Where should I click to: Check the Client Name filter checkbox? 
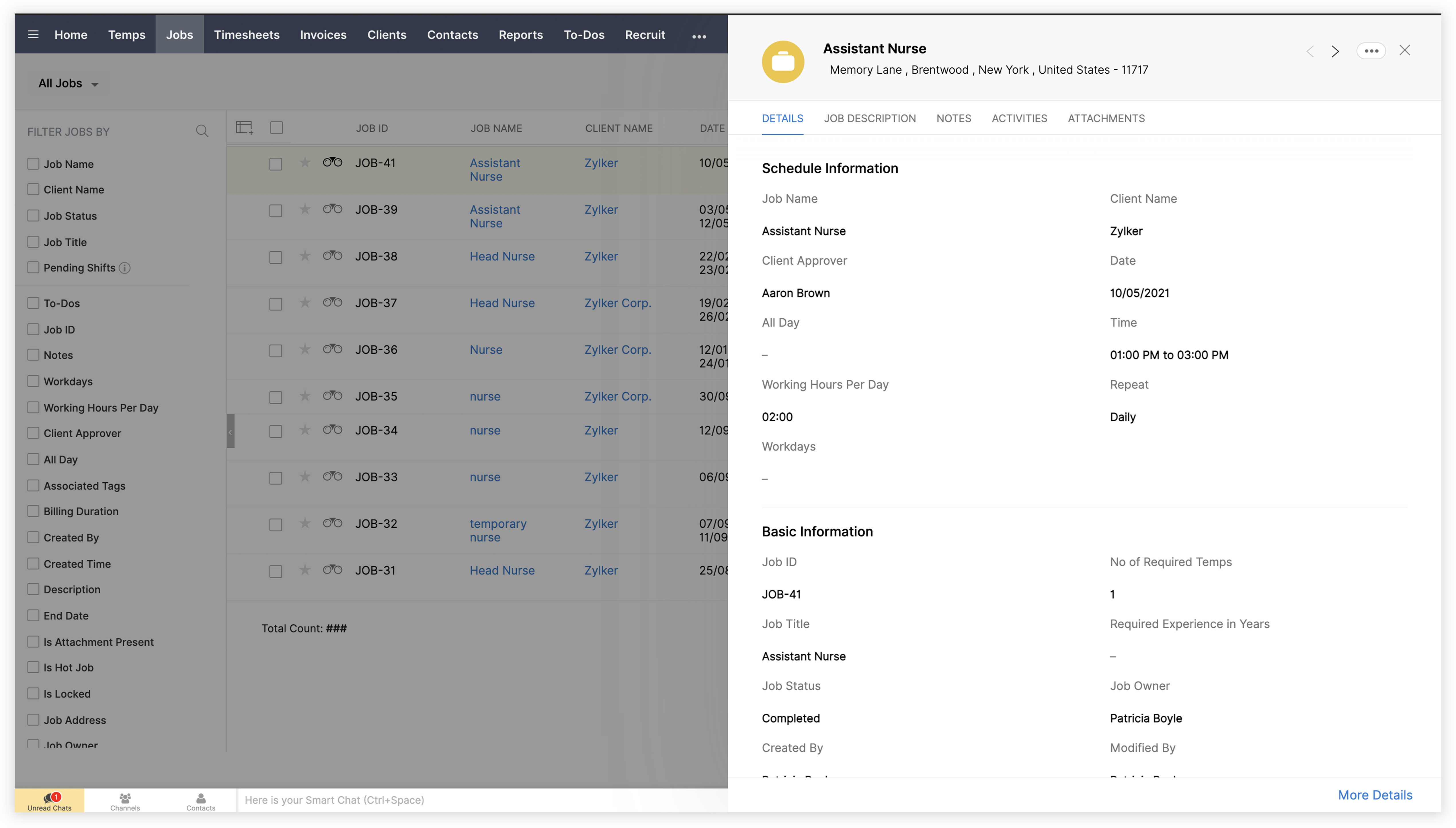tap(34, 189)
